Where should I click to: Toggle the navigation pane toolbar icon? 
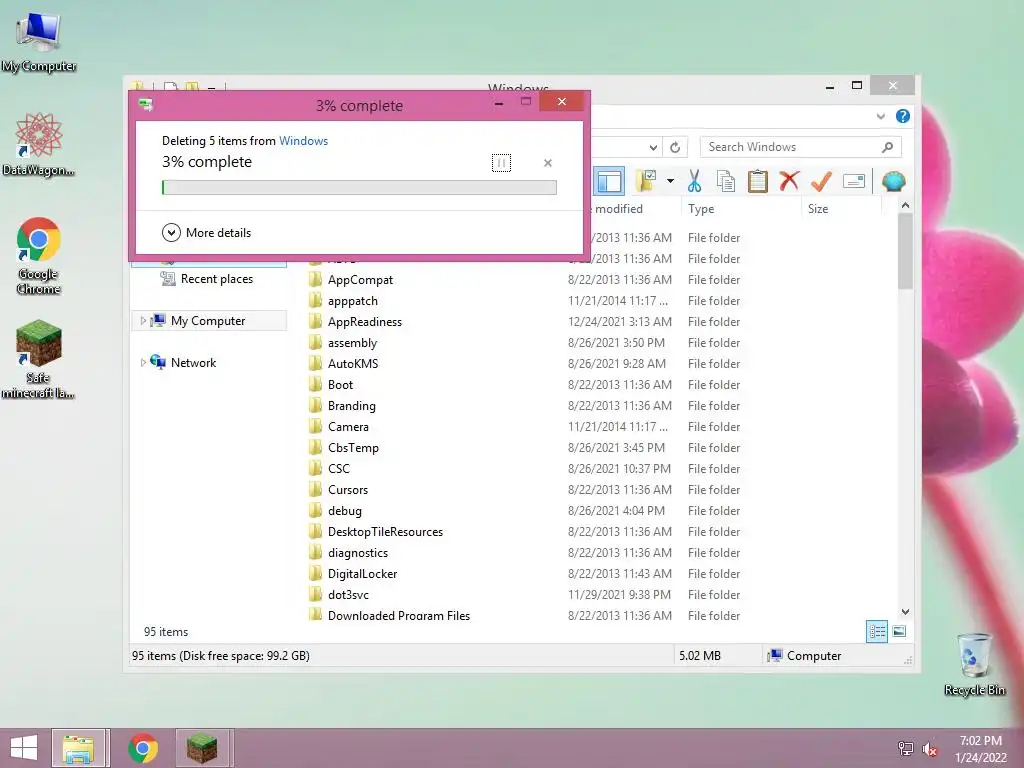tap(609, 182)
